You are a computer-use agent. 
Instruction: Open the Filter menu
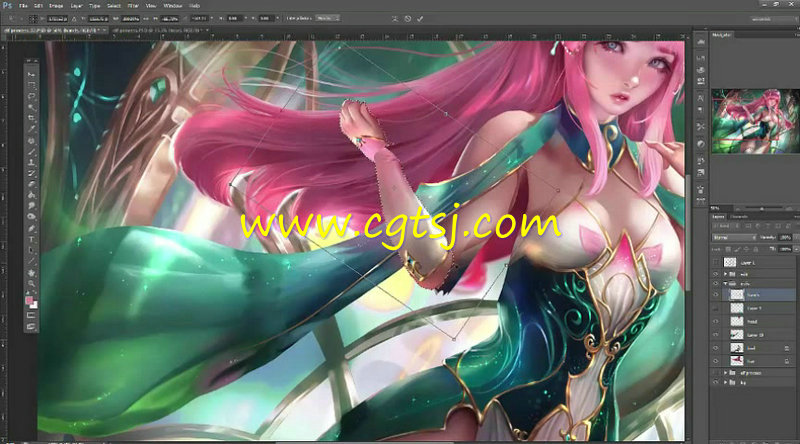pyautogui.click(x=133, y=6)
